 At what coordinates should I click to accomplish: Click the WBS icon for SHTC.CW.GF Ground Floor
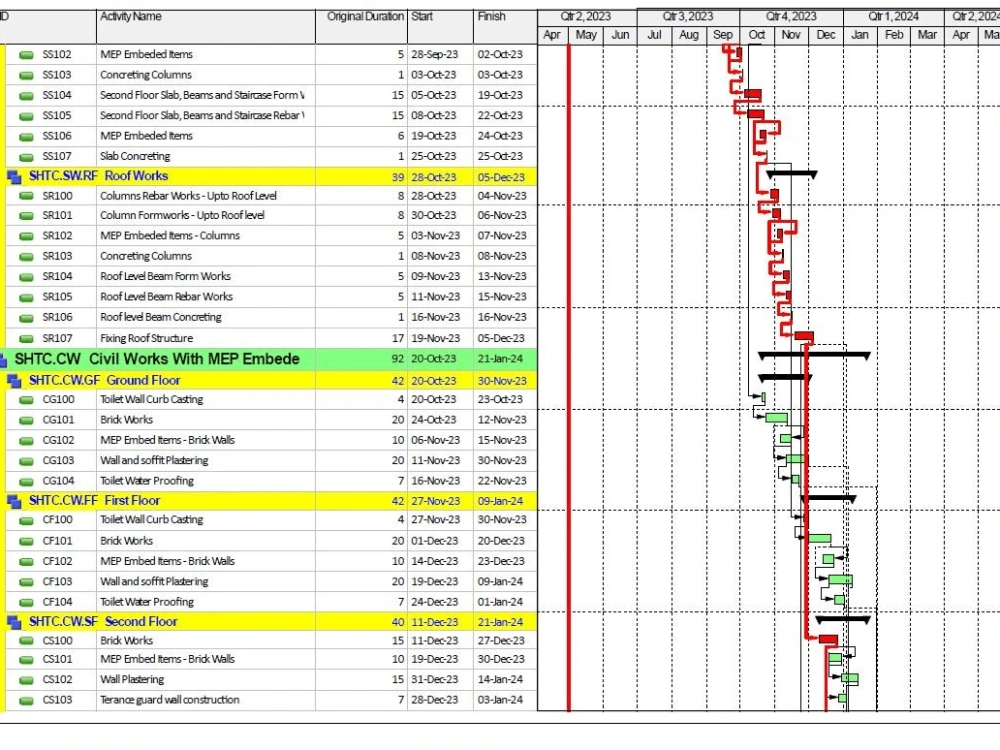[13, 379]
